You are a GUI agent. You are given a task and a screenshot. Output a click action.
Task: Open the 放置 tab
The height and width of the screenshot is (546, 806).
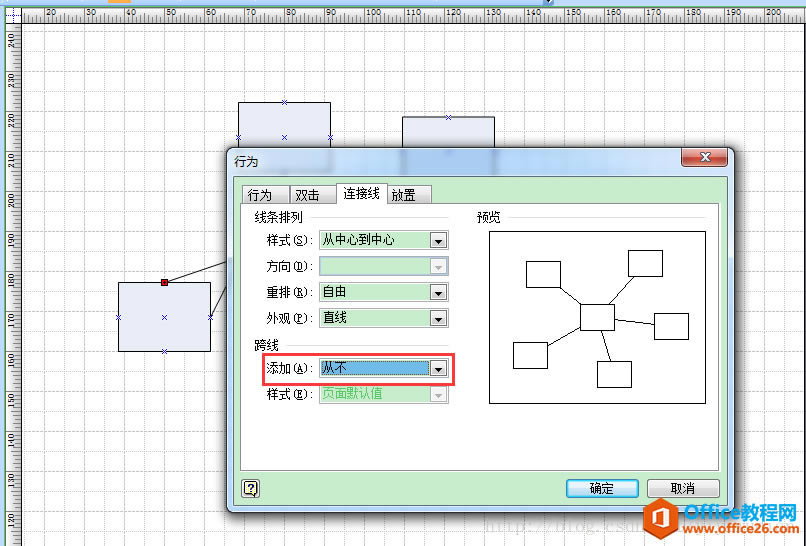[409, 195]
